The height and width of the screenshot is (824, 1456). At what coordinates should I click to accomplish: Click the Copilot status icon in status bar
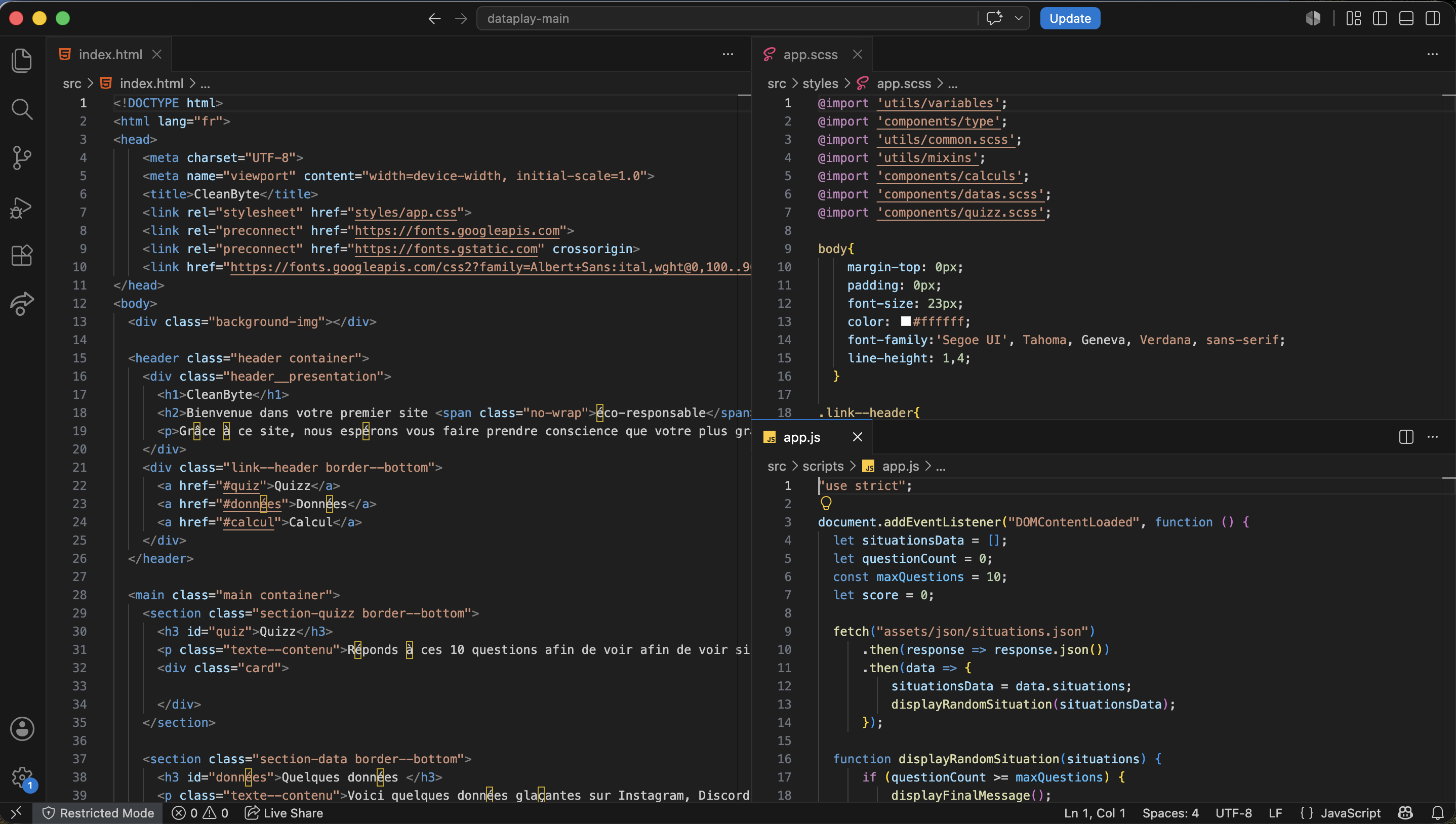pos(1406,813)
